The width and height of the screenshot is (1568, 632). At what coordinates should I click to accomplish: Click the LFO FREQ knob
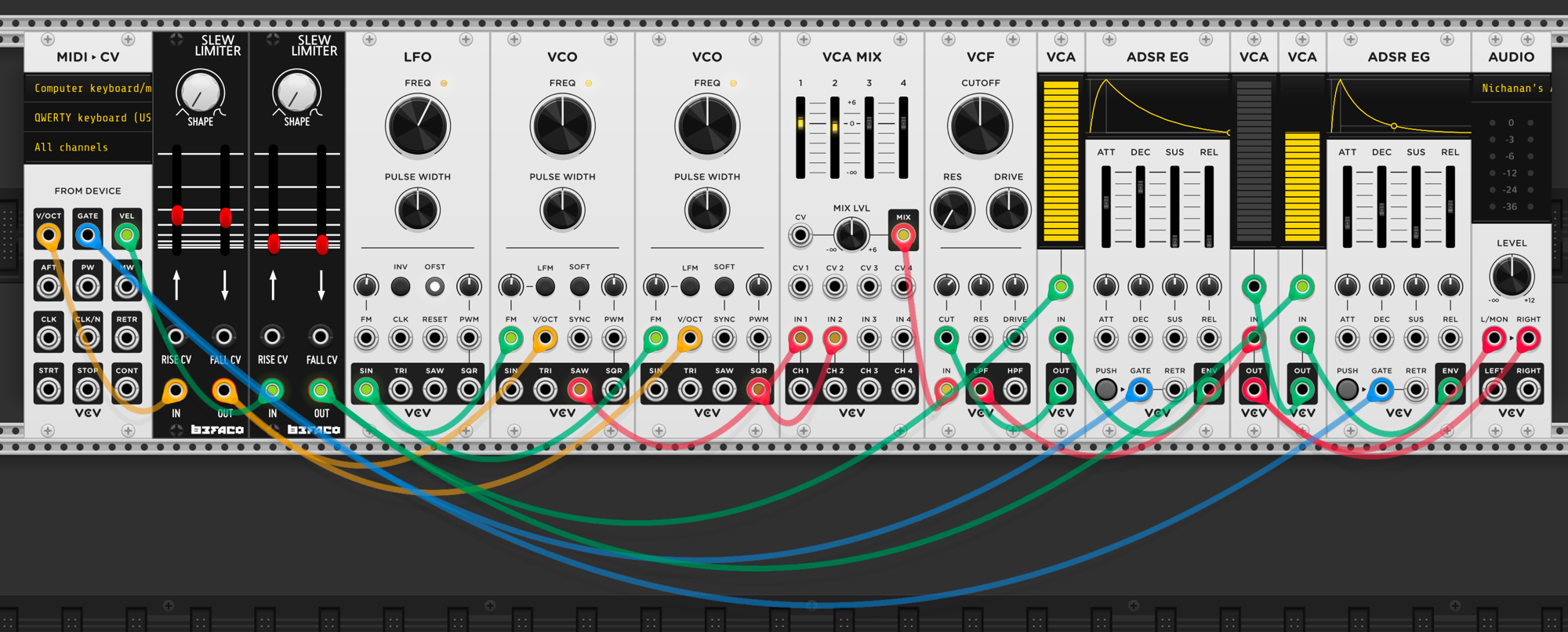pos(418,126)
